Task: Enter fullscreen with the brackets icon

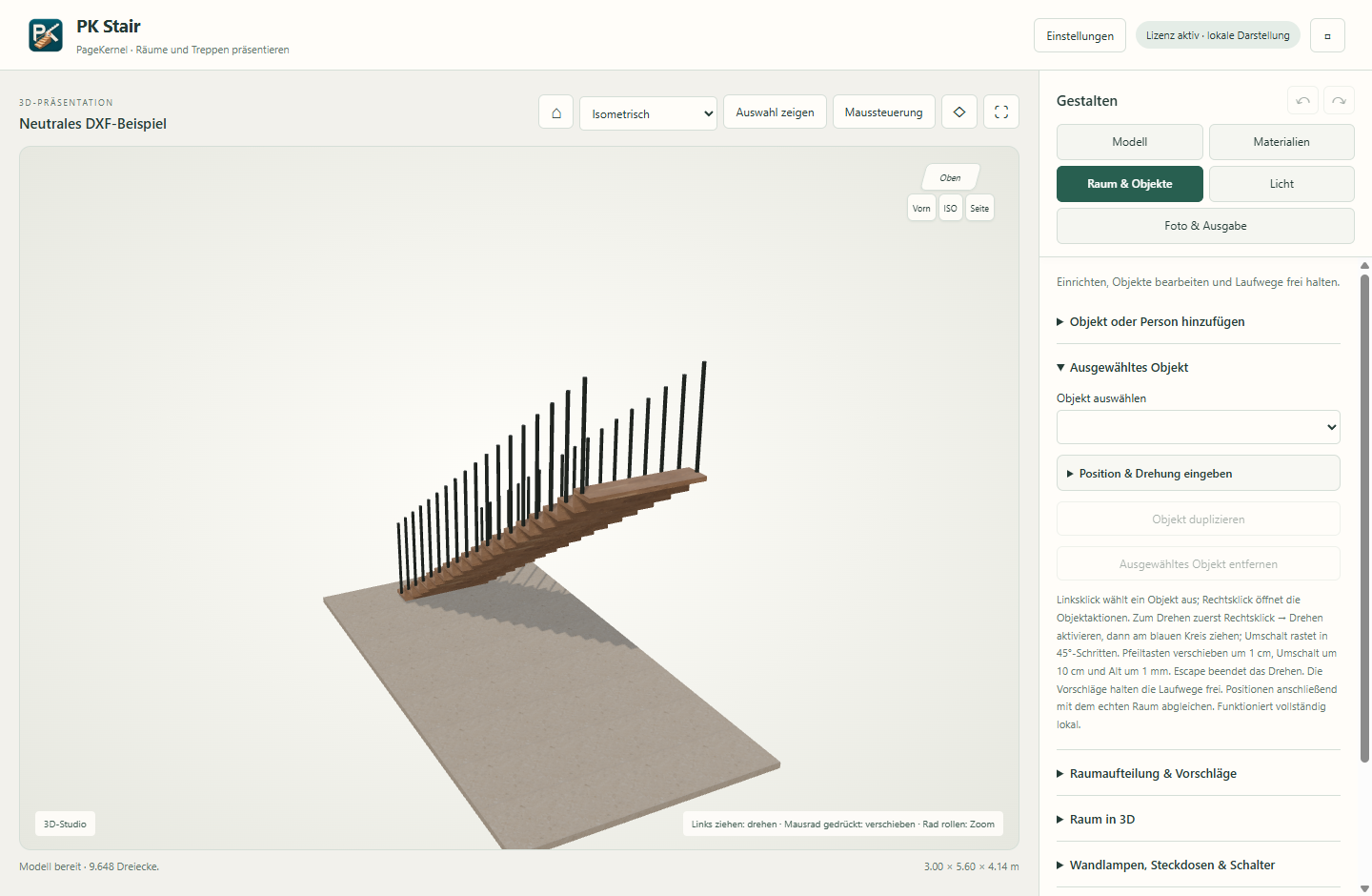Action: tap(1001, 112)
